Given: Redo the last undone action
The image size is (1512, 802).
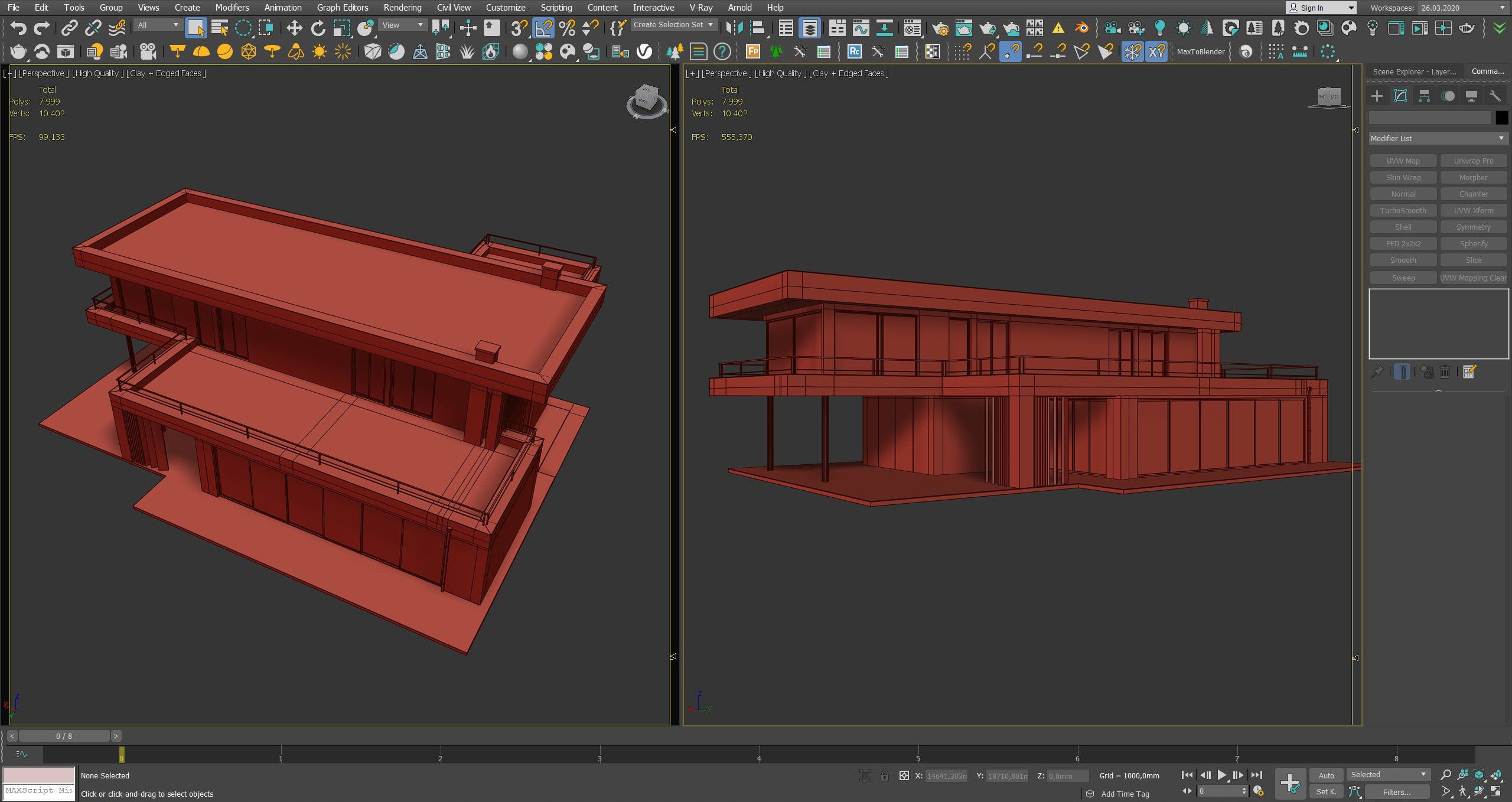Looking at the screenshot, I should (41, 28).
